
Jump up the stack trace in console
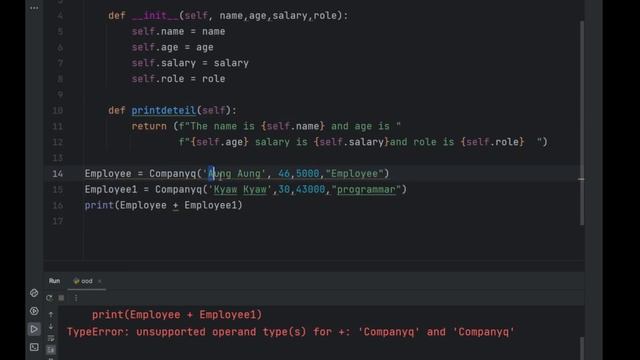pos(51,314)
